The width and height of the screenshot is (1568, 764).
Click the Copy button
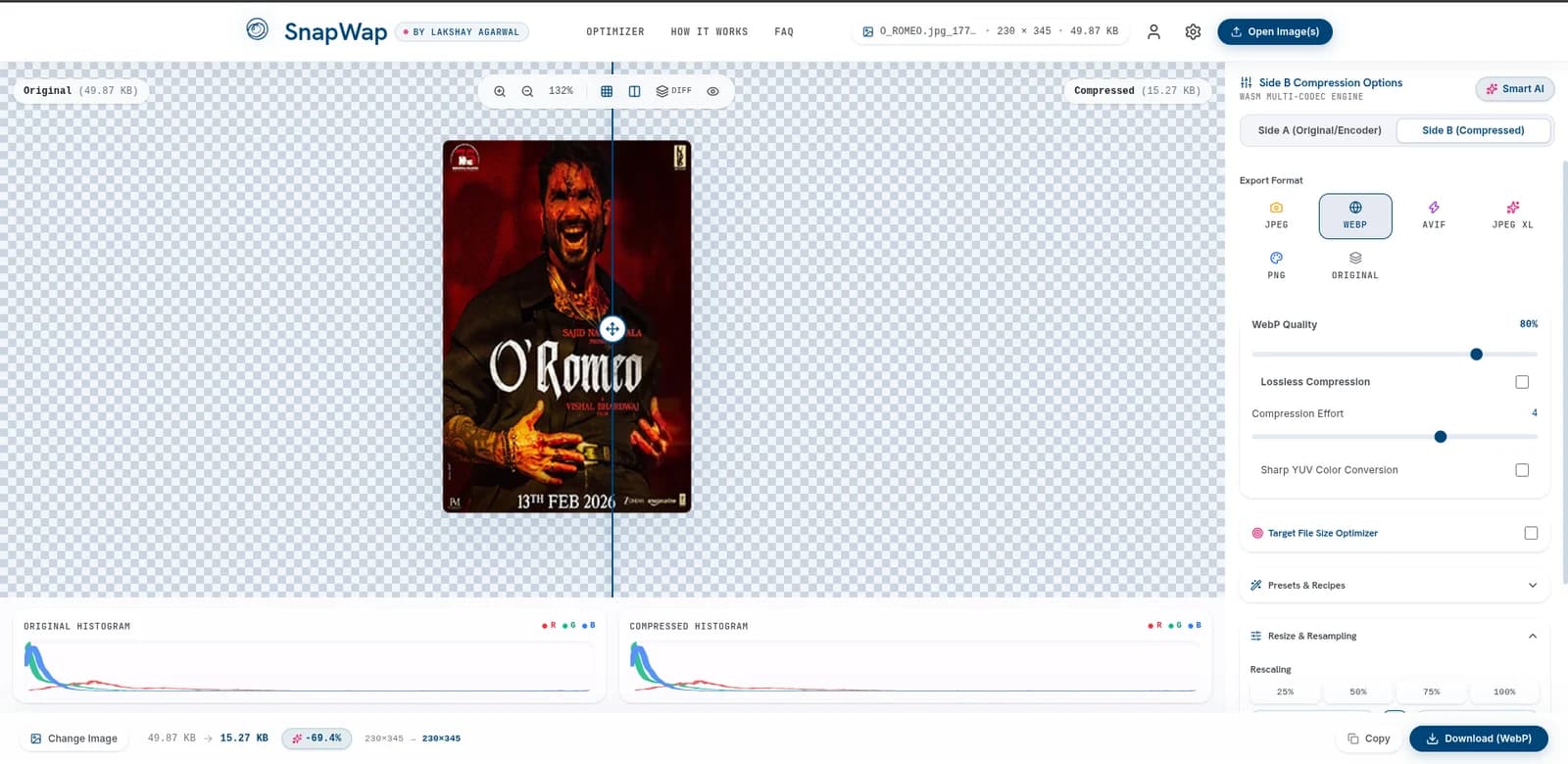click(1369, 739)
